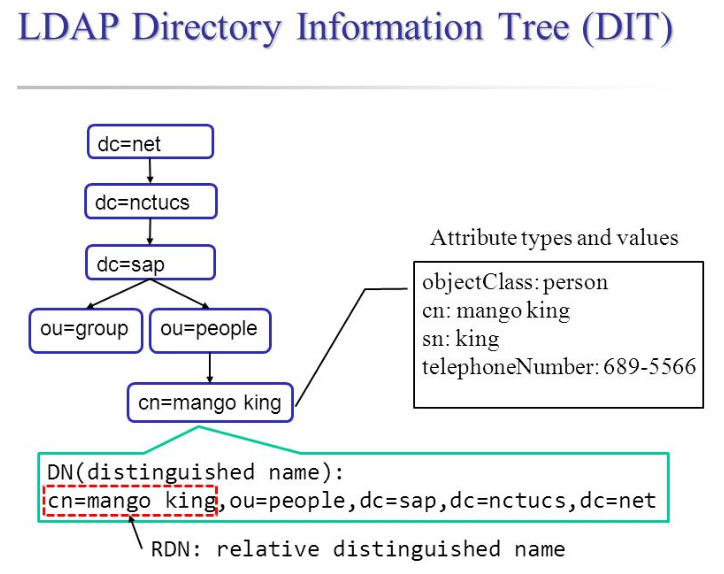Click the telephoneNumber 689-5566 attribute line
Viewport: 724px width, 574px height.
click(559, 367)
